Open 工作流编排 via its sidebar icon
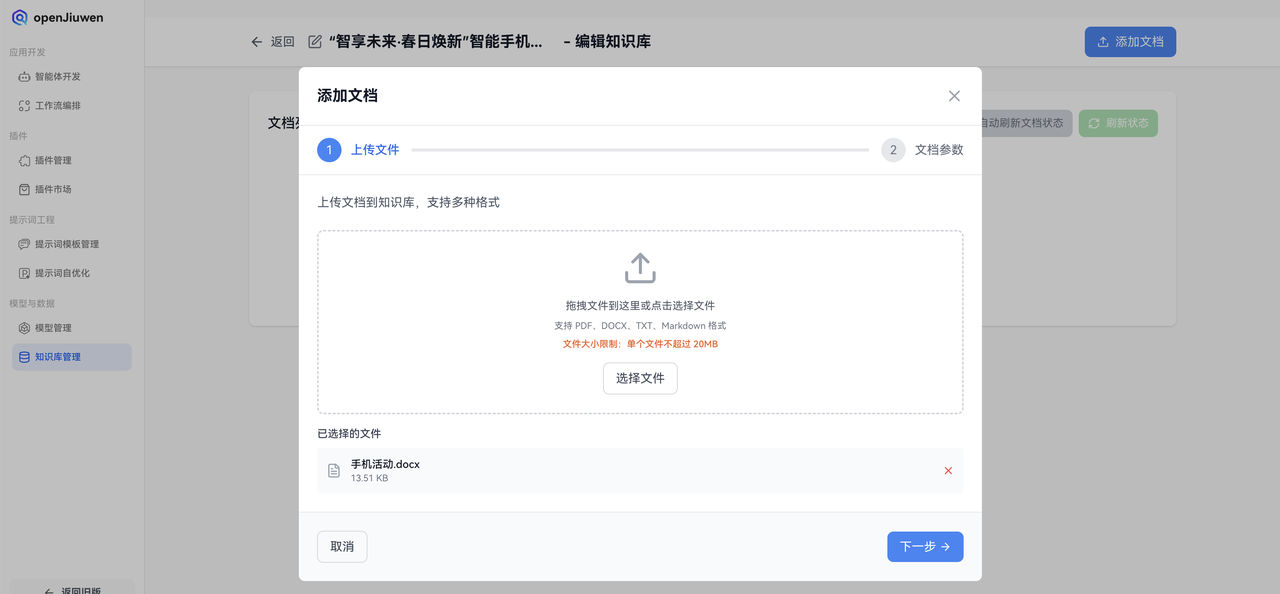This screenshot has height=594, width=1280. pos(23,105)
